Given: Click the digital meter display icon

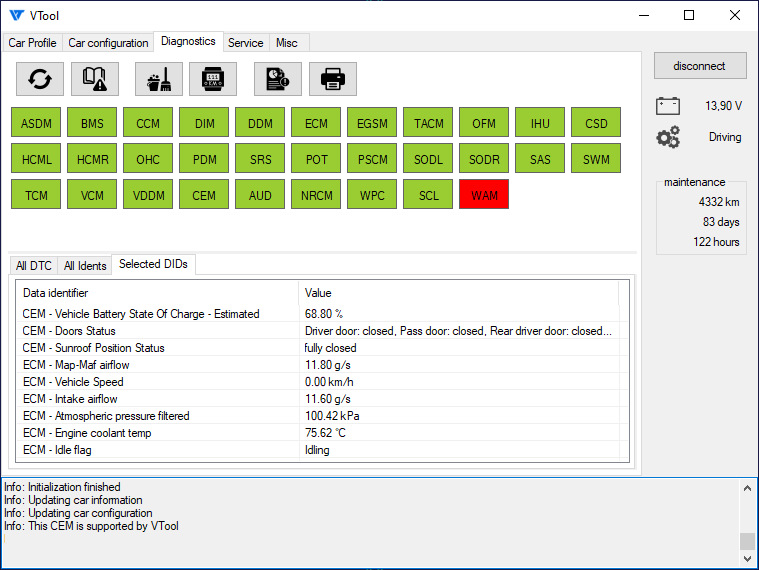Looking at the screenshot, I should tap(213, 78).
